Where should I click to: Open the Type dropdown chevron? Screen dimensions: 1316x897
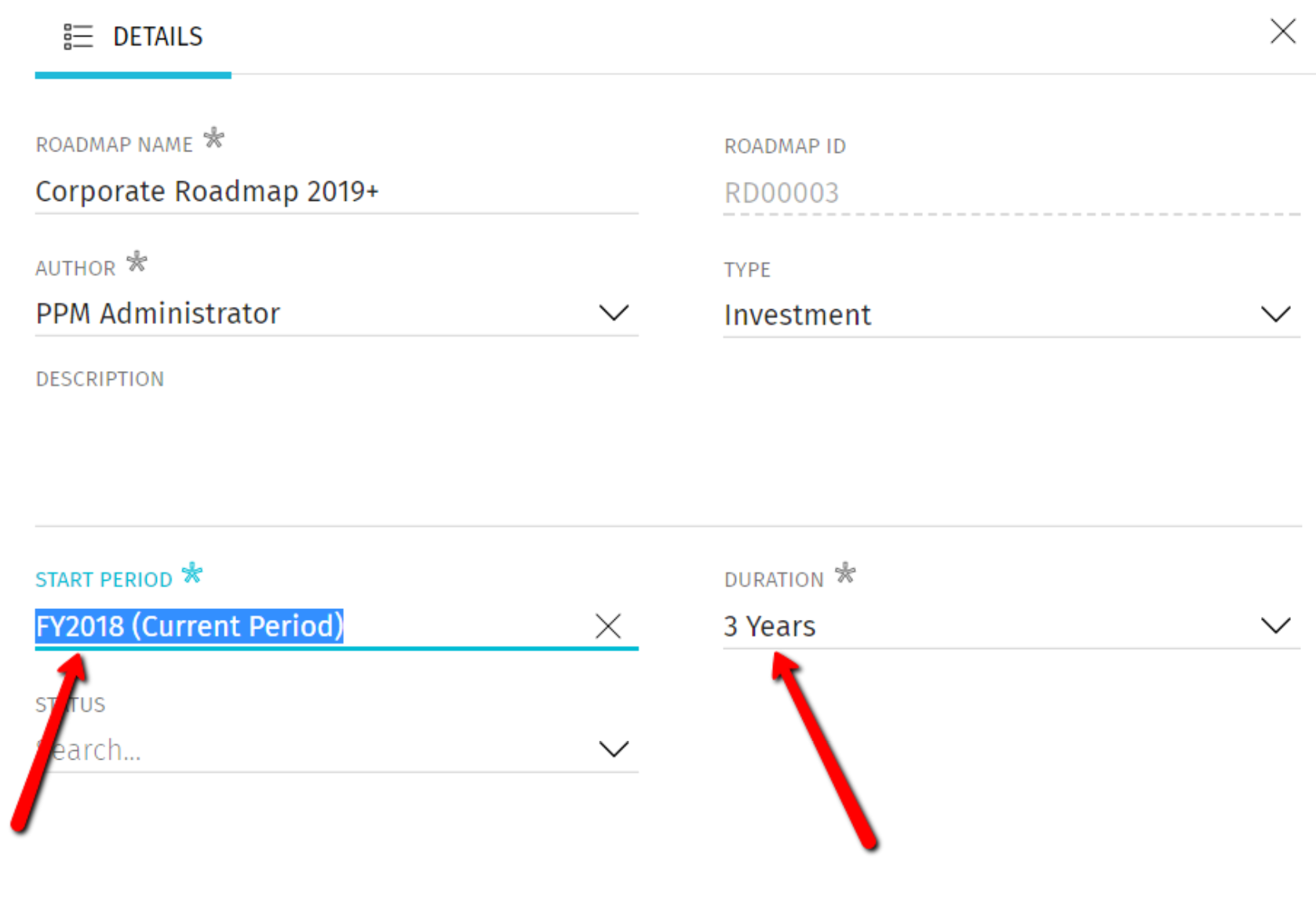(1275, 315)
